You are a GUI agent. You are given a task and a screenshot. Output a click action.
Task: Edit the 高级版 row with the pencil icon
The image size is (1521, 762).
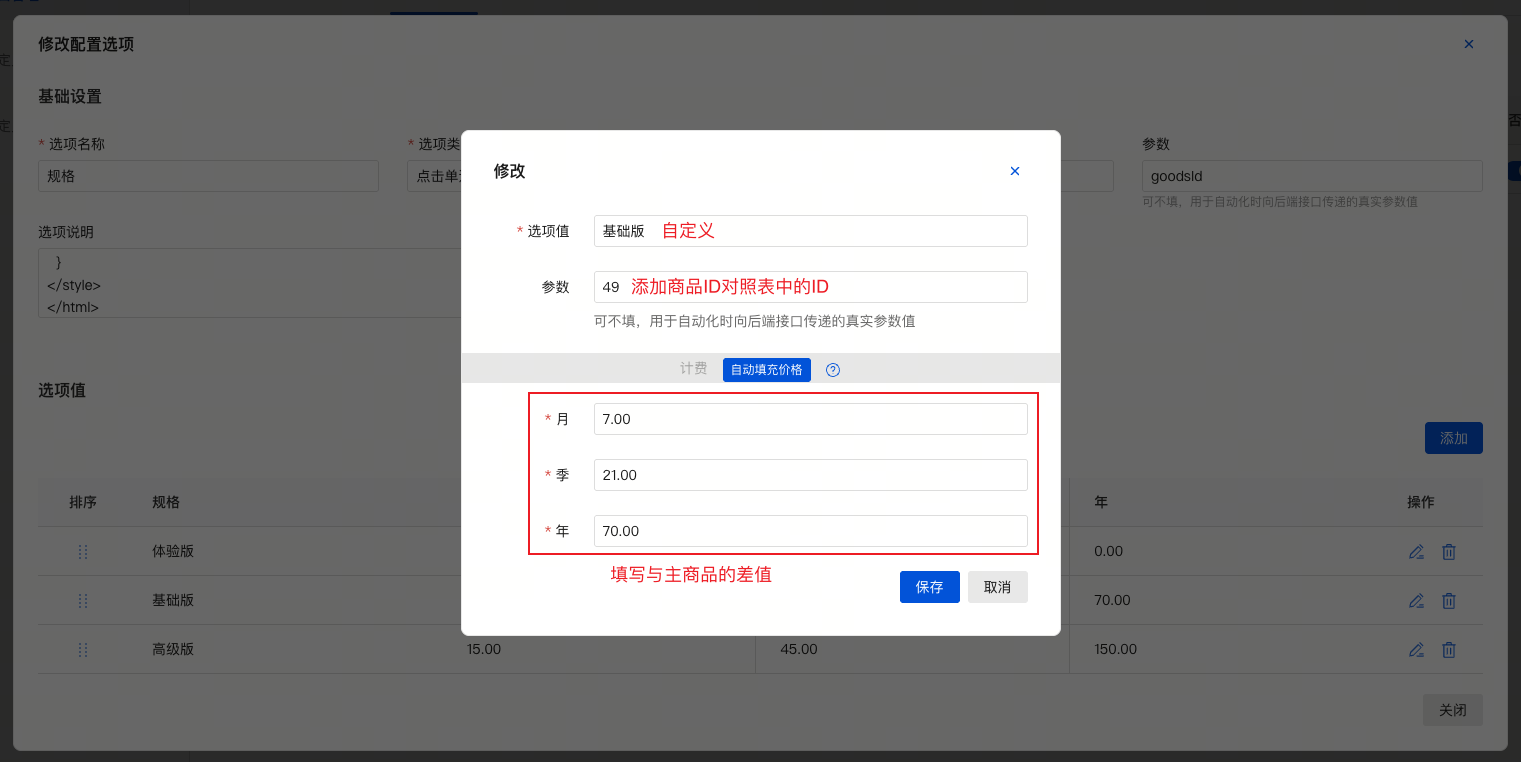point(1416,650)
